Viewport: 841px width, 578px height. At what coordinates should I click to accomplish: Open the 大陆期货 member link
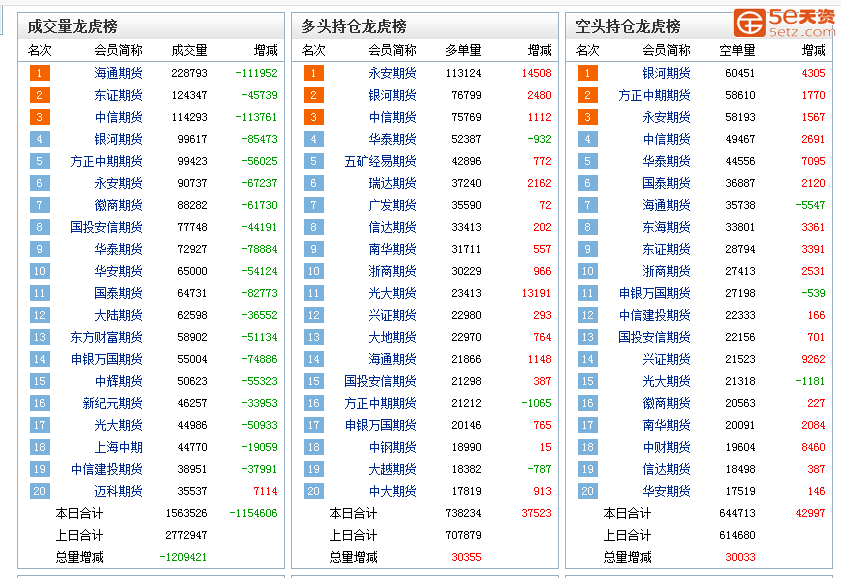[118, 315]
